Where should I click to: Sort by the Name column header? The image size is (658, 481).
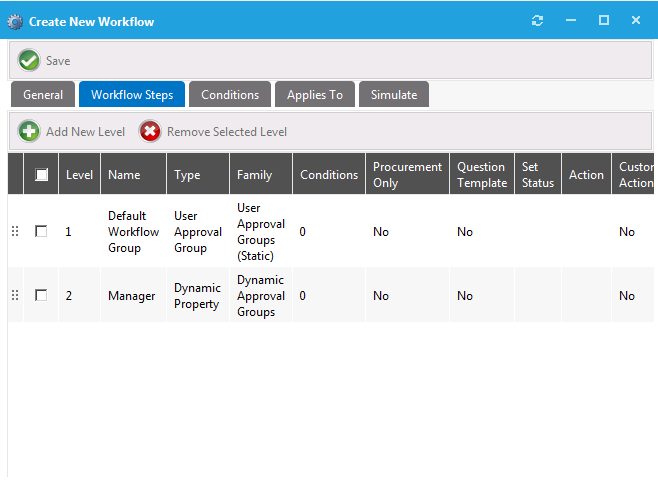click(124, 175)
